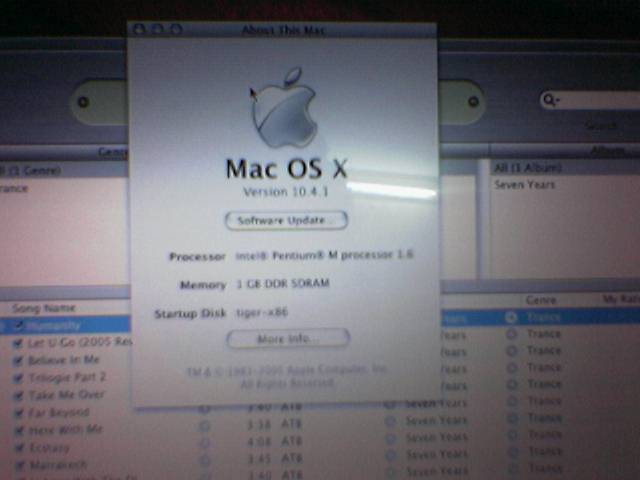Screen dimensions: 640x480
Task: Select Trance in the Genre browser pane
Action: click(x=14, y=189)
